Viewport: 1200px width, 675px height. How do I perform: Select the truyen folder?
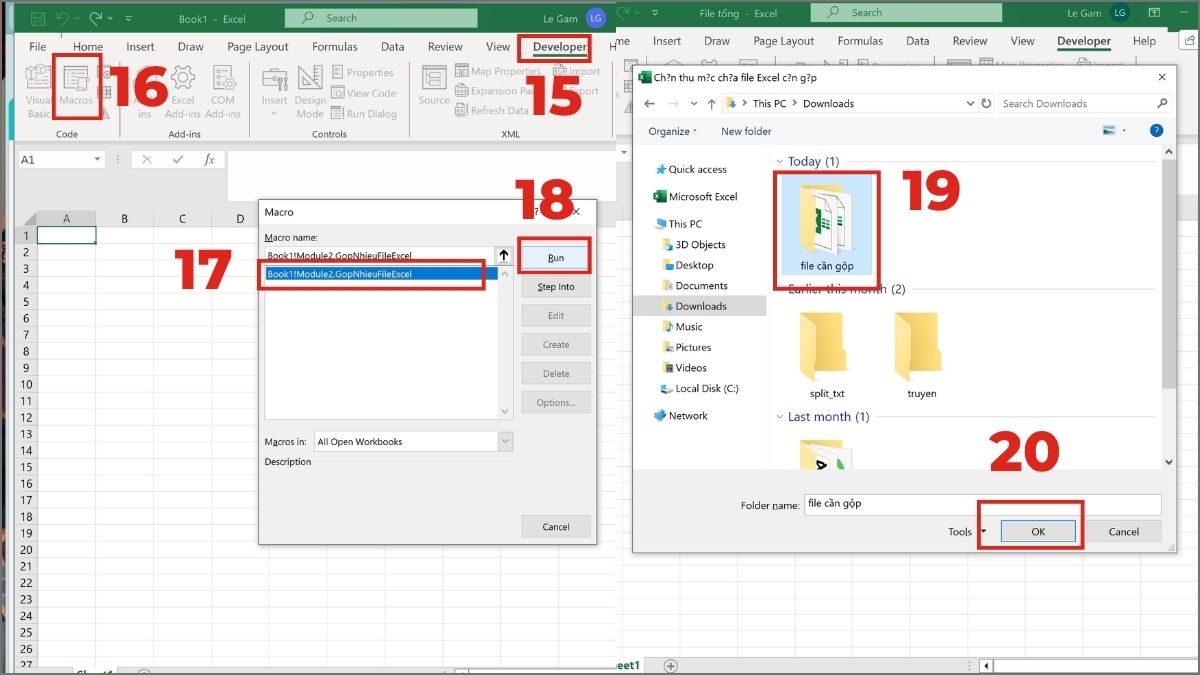[922, 355]
